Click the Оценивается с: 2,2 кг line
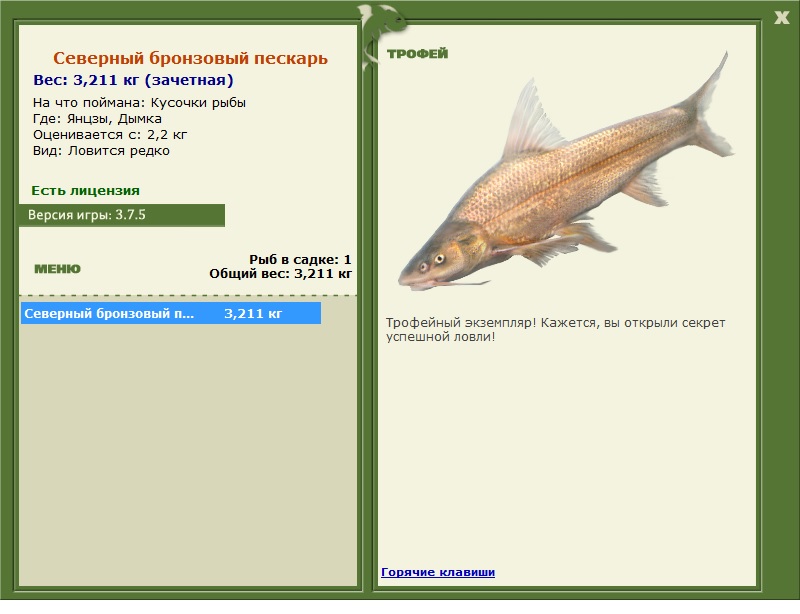 click(x=110, y=134)
